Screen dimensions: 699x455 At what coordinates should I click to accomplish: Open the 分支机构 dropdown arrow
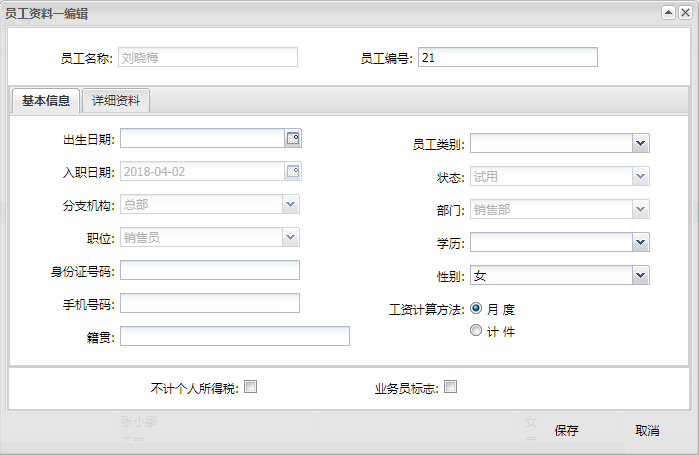coord(290,204)
